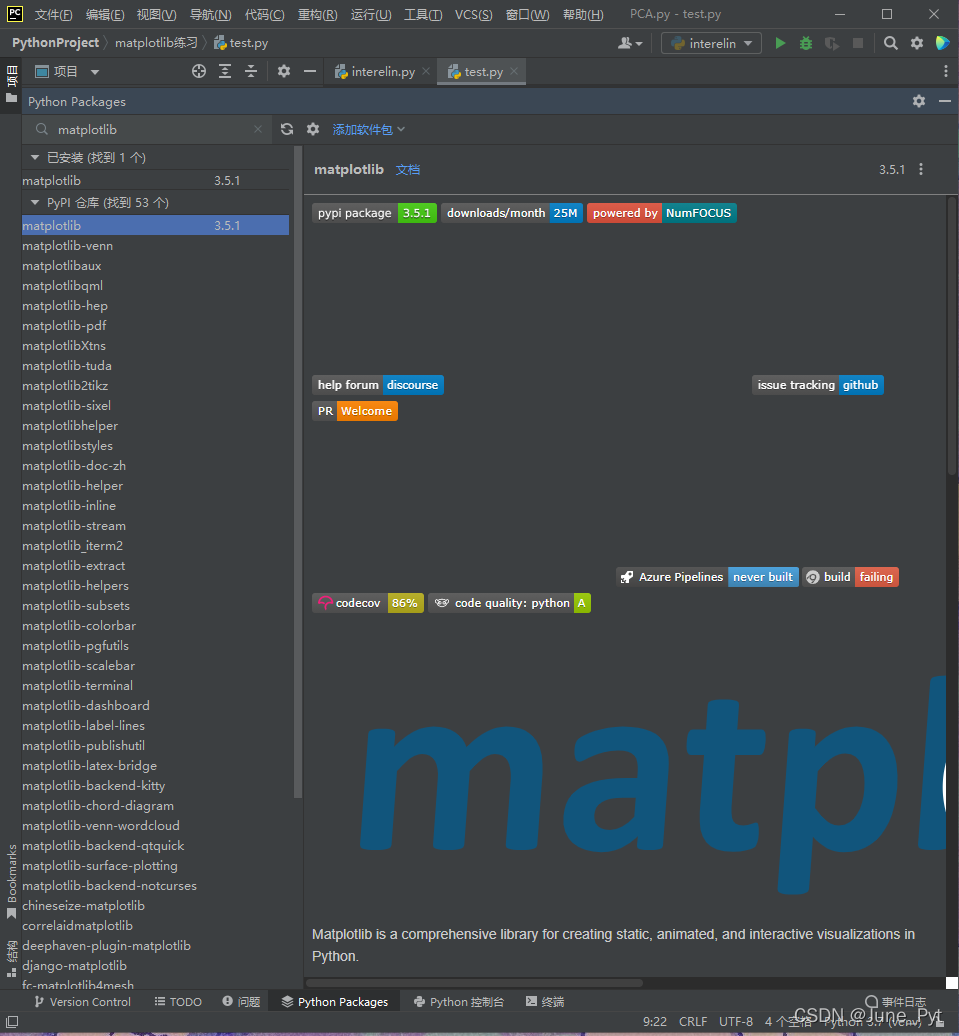Run the interelin configuration

[780, 43]
